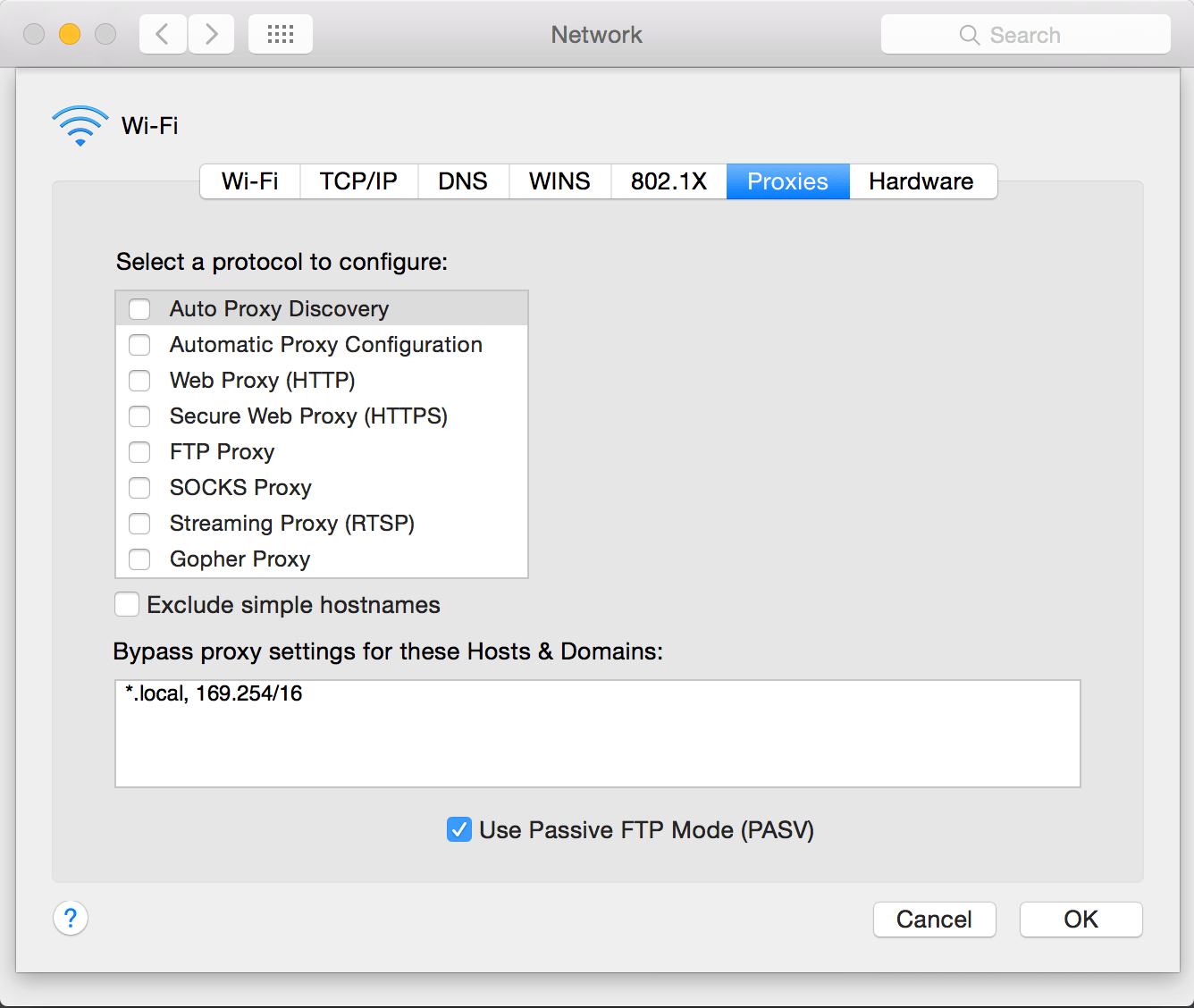Check Gopher Proxy

pyautogui.click(x=139, y=559)
